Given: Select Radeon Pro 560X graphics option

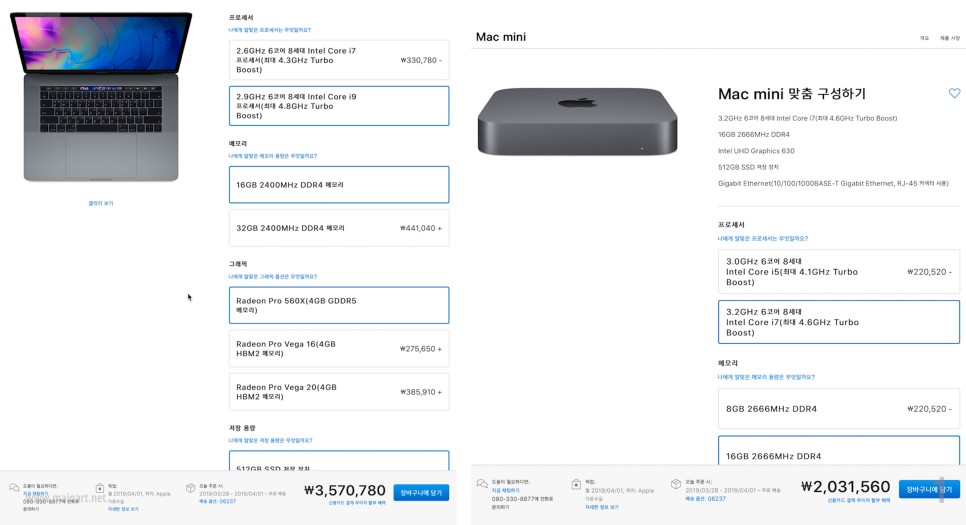Looking at the screenshot, I should tap(339, 305).
